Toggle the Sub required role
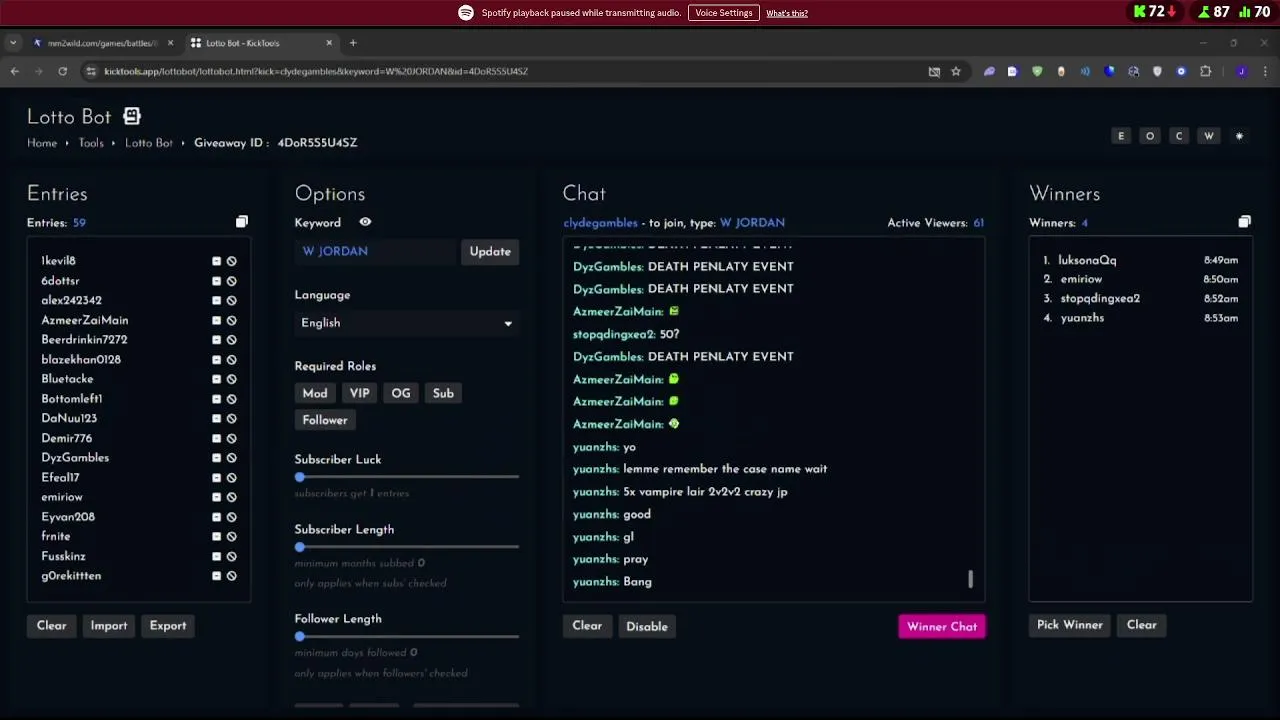This screenshot has height=720, width=1280. 443,393
